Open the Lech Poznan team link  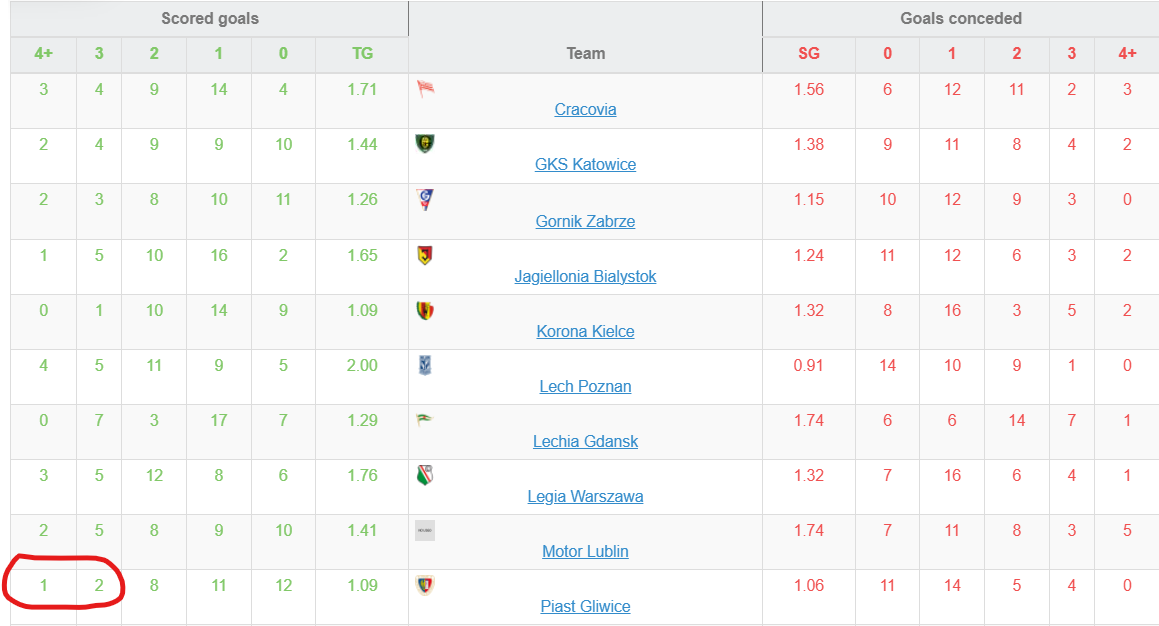pos(585,386)
